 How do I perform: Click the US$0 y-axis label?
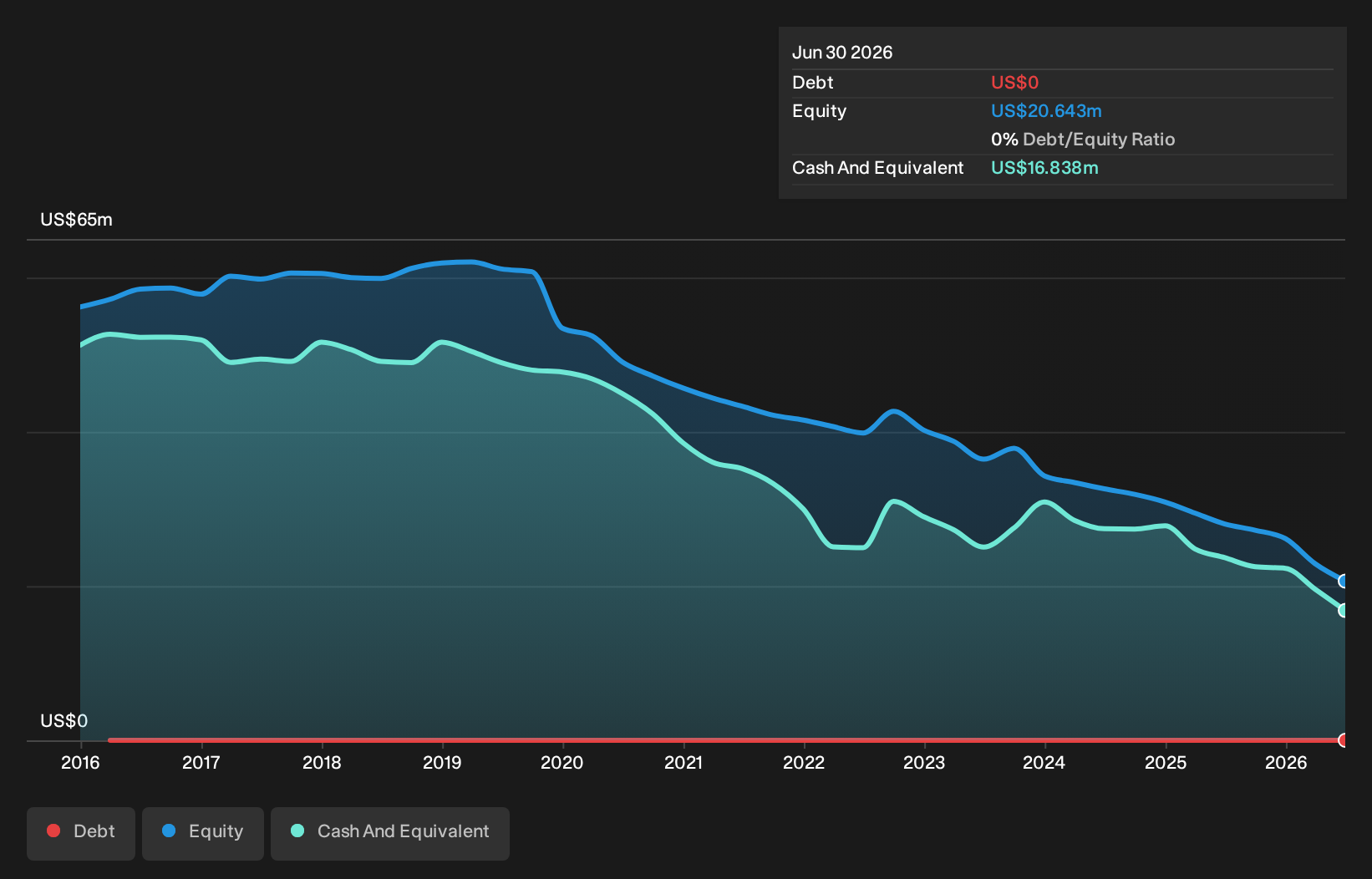pos(64,721)
